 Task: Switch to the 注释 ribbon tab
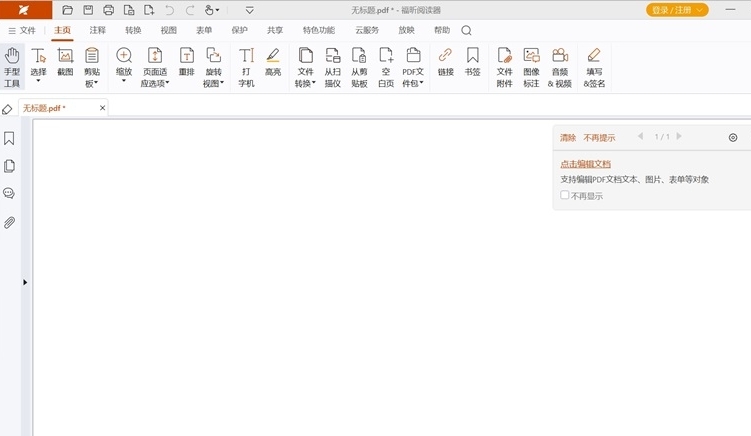point(98,30)
